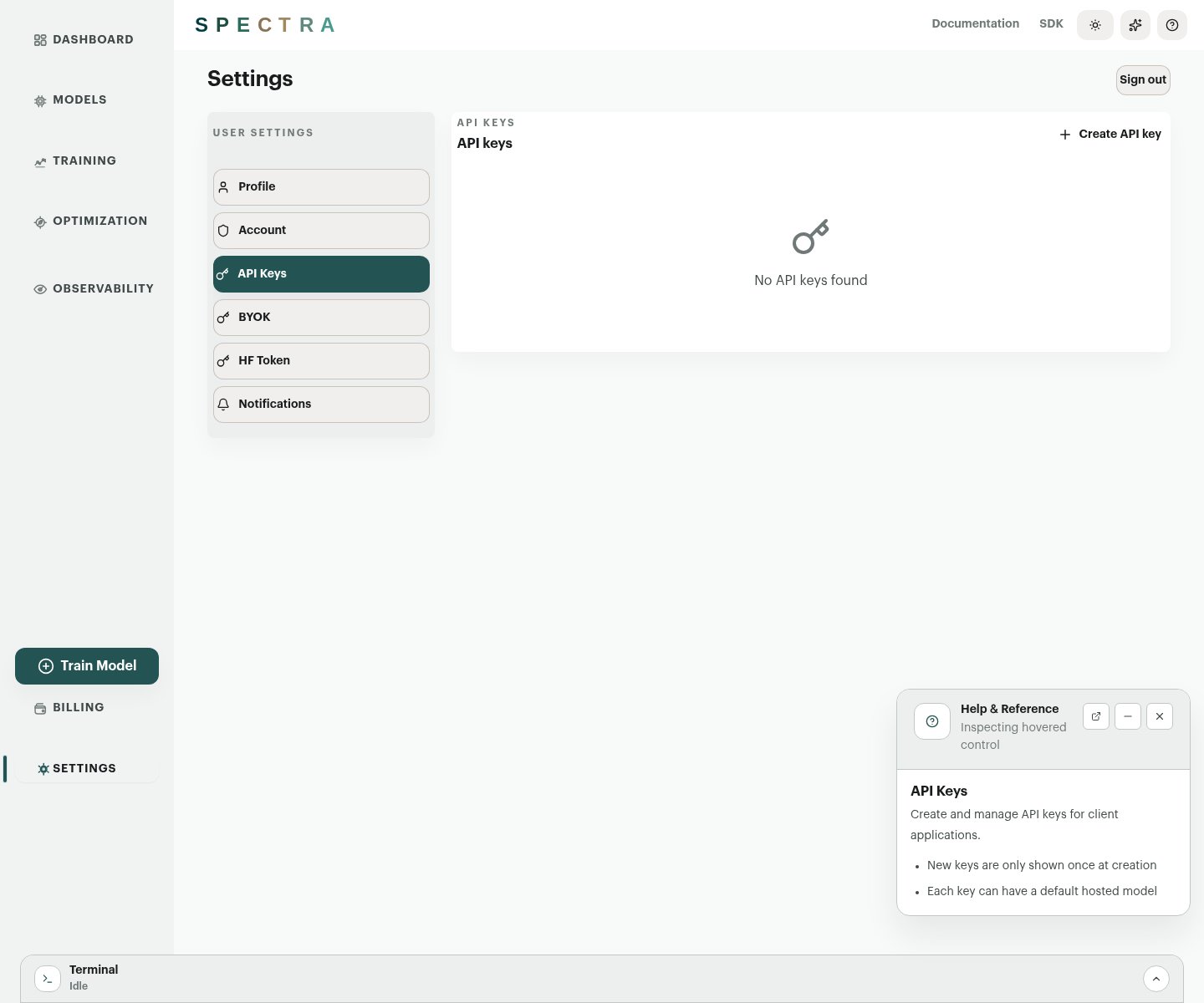
Task: Click Create API key button
Action: click(1110, 134)
